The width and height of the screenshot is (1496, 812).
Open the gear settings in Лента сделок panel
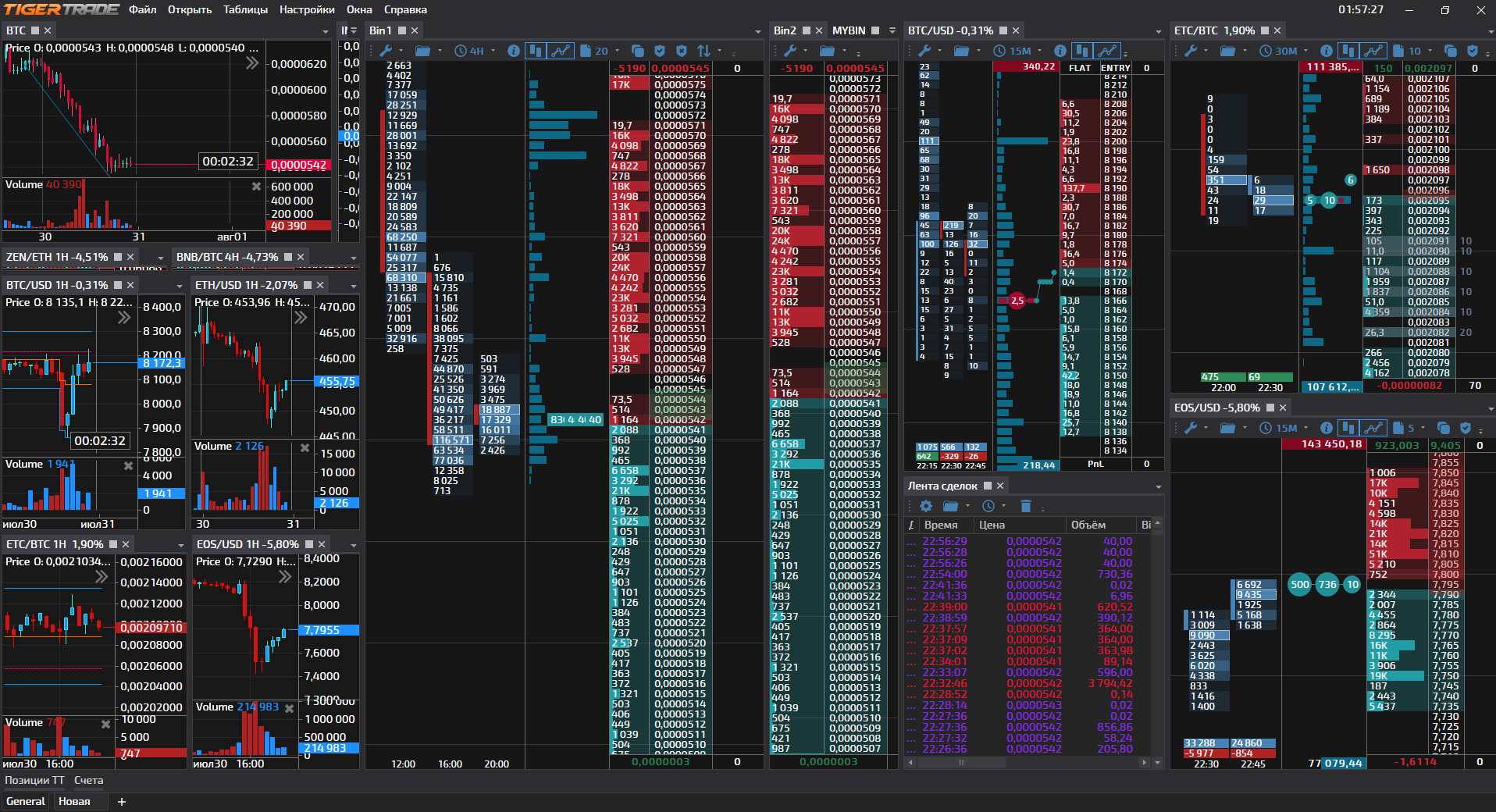926,506
